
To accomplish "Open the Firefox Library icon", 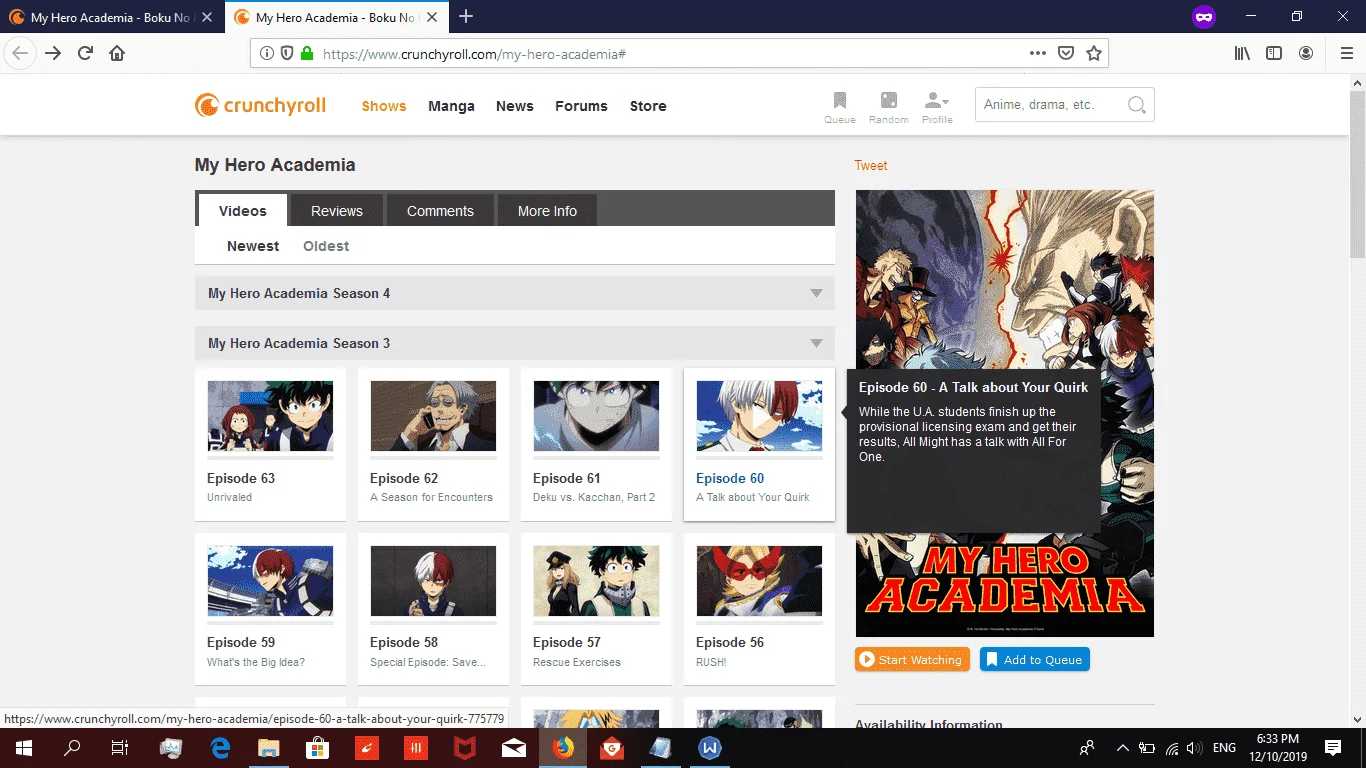I will (x=1242, y=53).
